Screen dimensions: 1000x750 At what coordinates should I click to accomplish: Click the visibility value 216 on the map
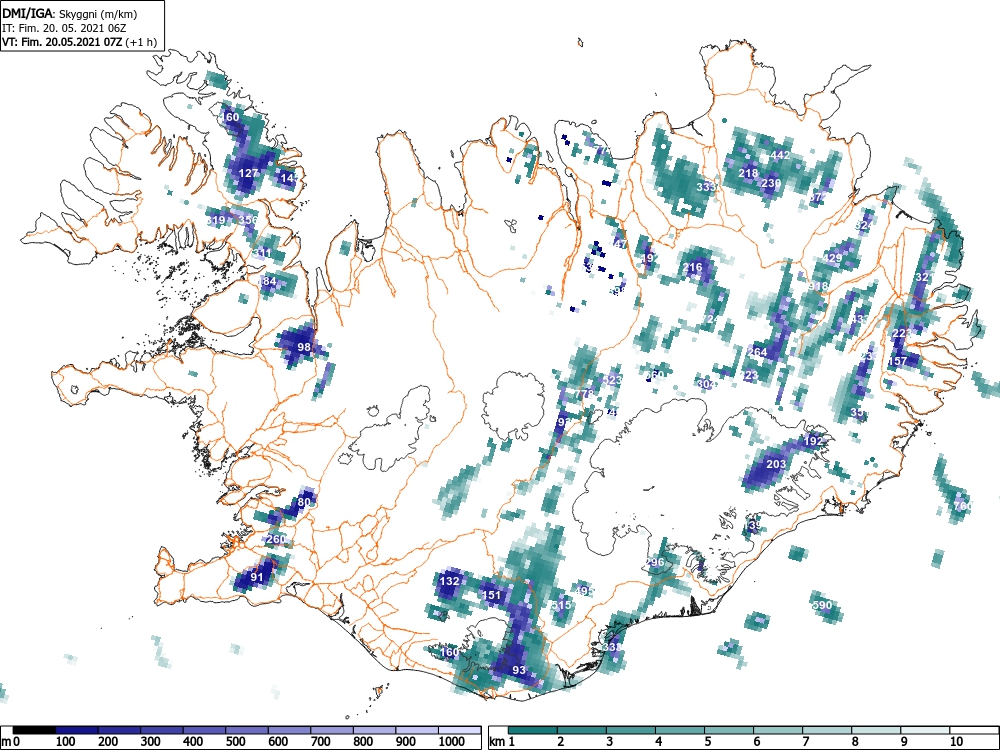pos(693,267)
